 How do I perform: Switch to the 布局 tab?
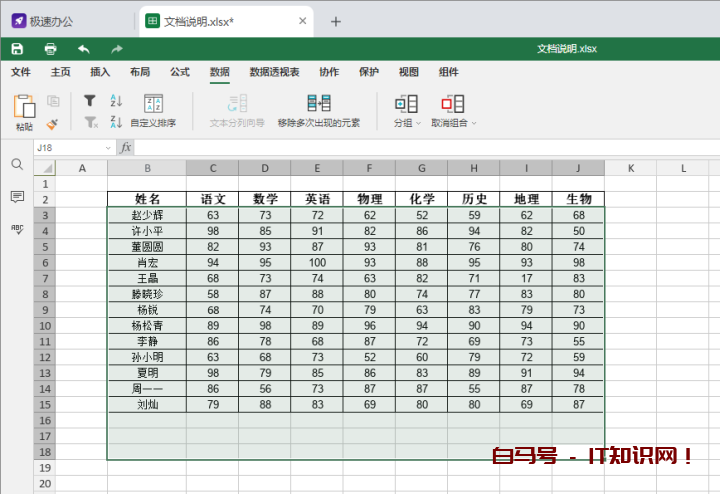point(140,72)
